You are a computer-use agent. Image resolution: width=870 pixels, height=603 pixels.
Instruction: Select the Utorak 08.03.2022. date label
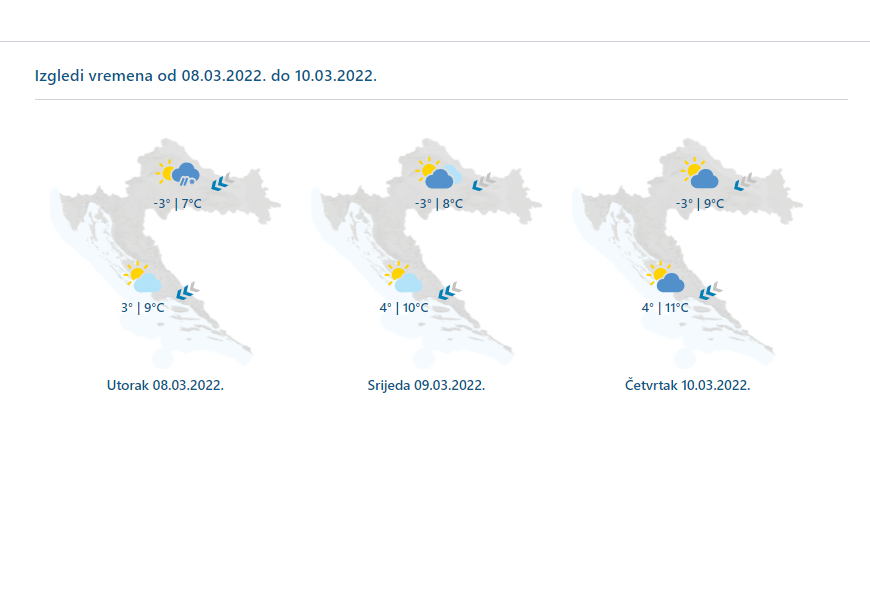click(x=165, y=385)
